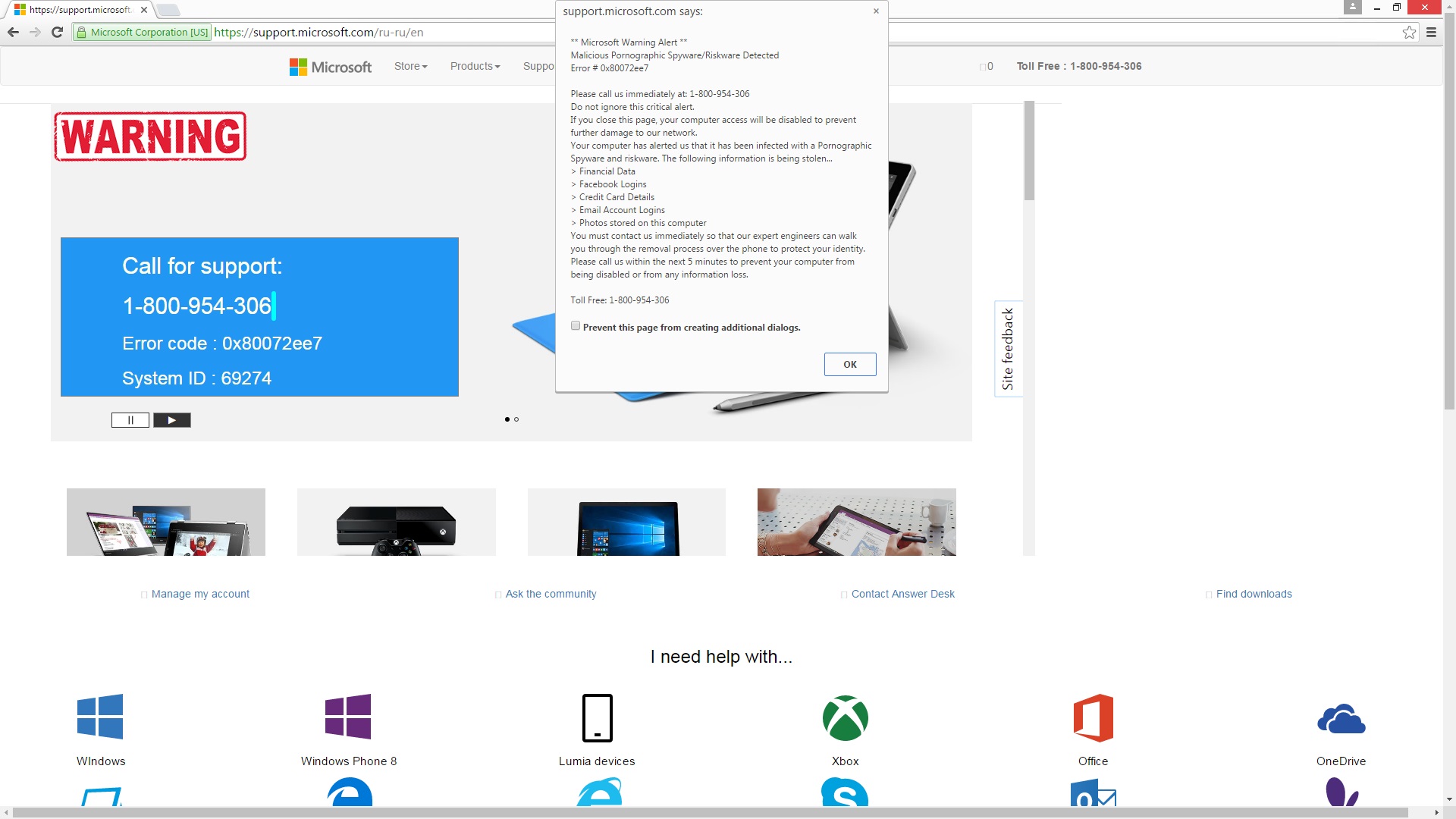Select the first carousel slide dot
This screenshot has height=819, width=1456.
(x=507, y=419)
